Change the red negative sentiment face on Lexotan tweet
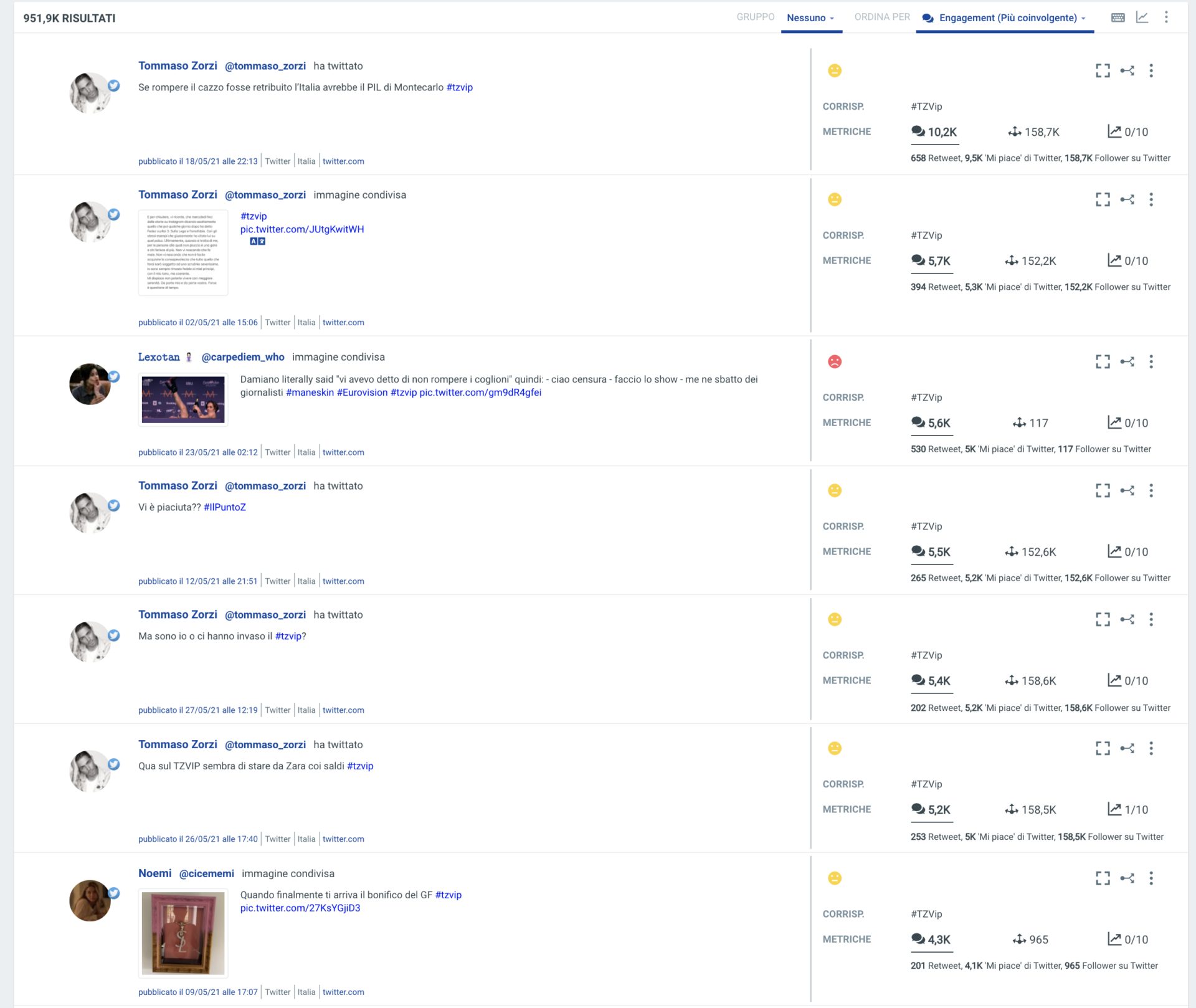Screen dimensions: 1196x1008 [x=835, y=361]
